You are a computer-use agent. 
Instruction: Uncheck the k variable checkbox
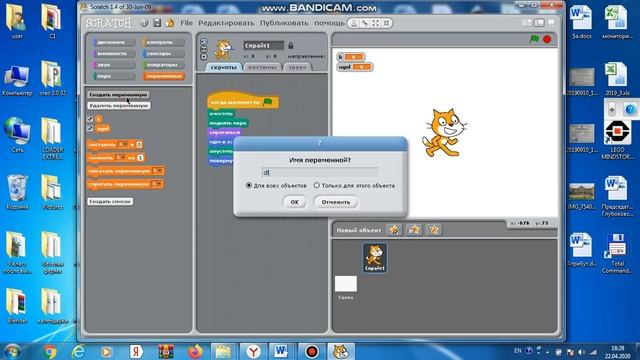click(90, 119)
